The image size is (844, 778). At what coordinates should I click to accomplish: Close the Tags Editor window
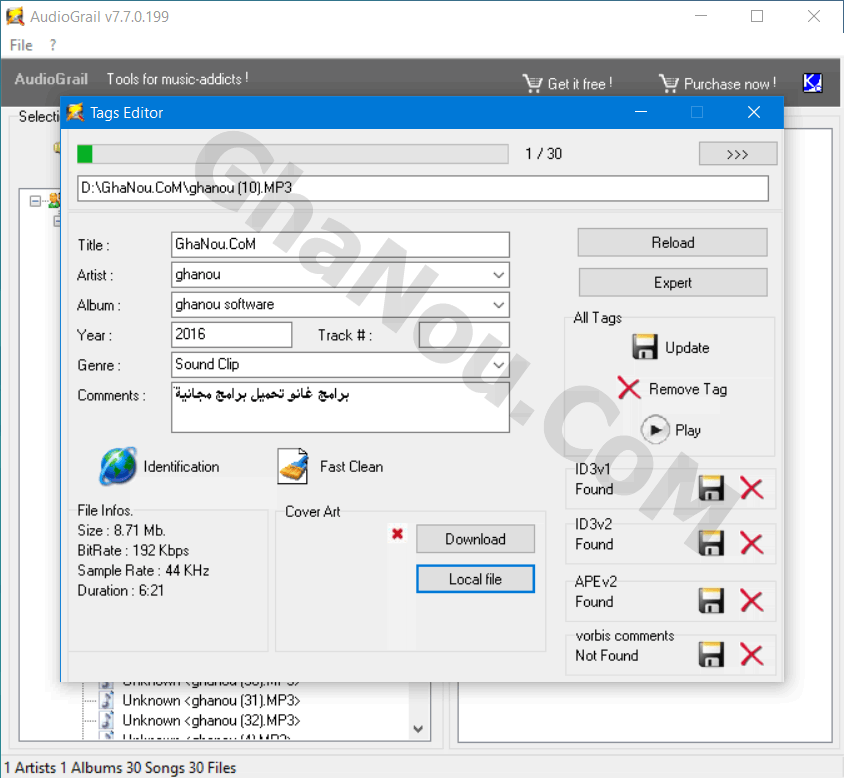coord(754,112)
